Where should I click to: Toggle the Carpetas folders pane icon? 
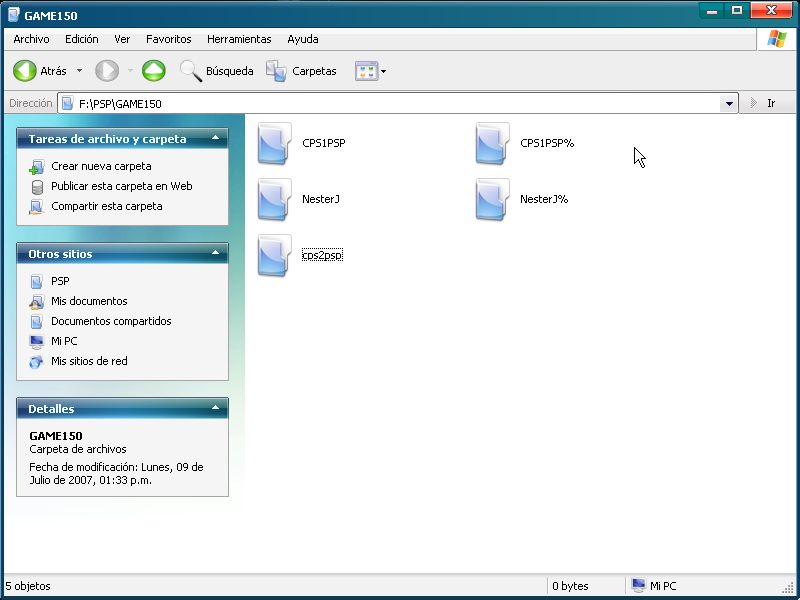tap(276, 71)
